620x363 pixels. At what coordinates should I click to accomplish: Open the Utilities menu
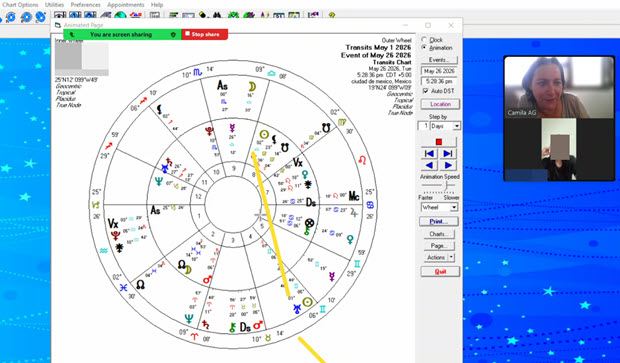click(x=54, y=5)
